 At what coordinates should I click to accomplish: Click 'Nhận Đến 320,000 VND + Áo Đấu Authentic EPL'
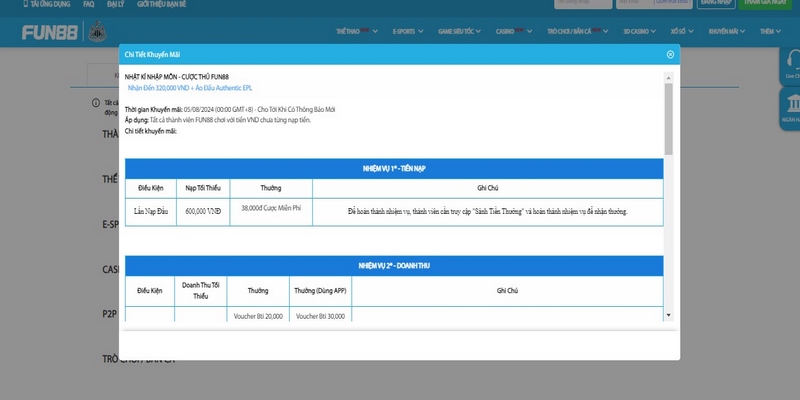[190, 88]
